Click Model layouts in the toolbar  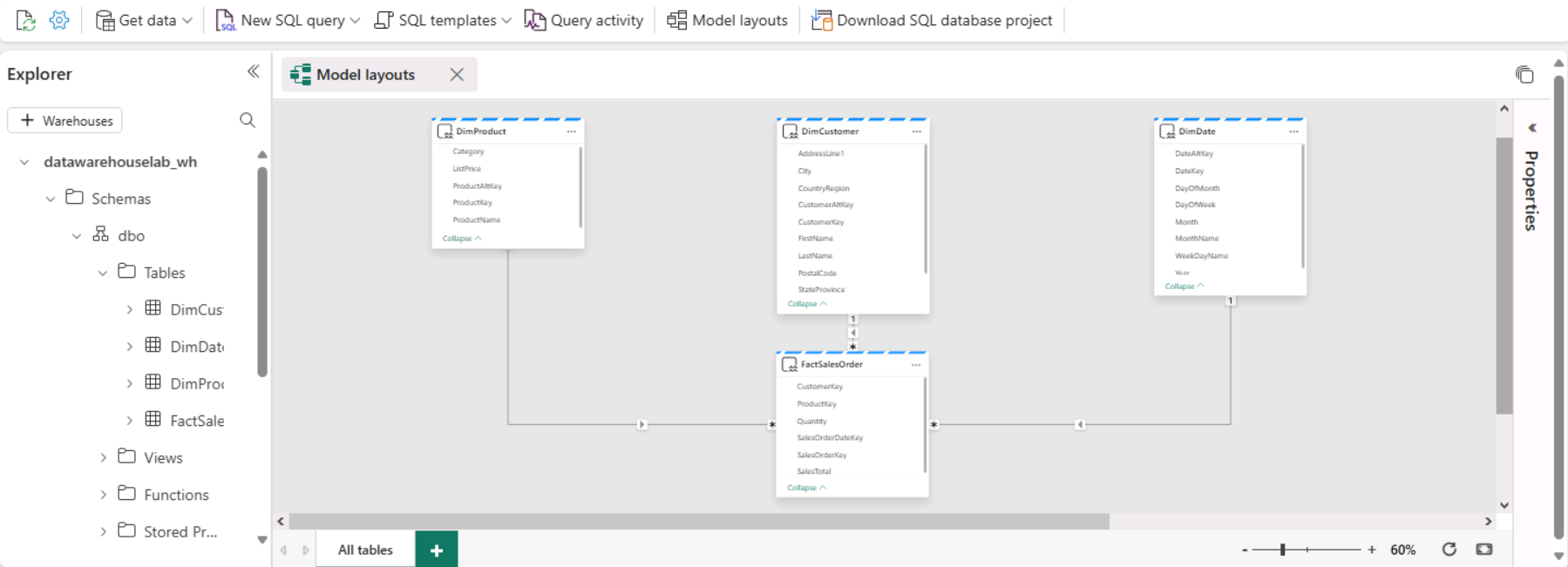(x=727, y=20)
